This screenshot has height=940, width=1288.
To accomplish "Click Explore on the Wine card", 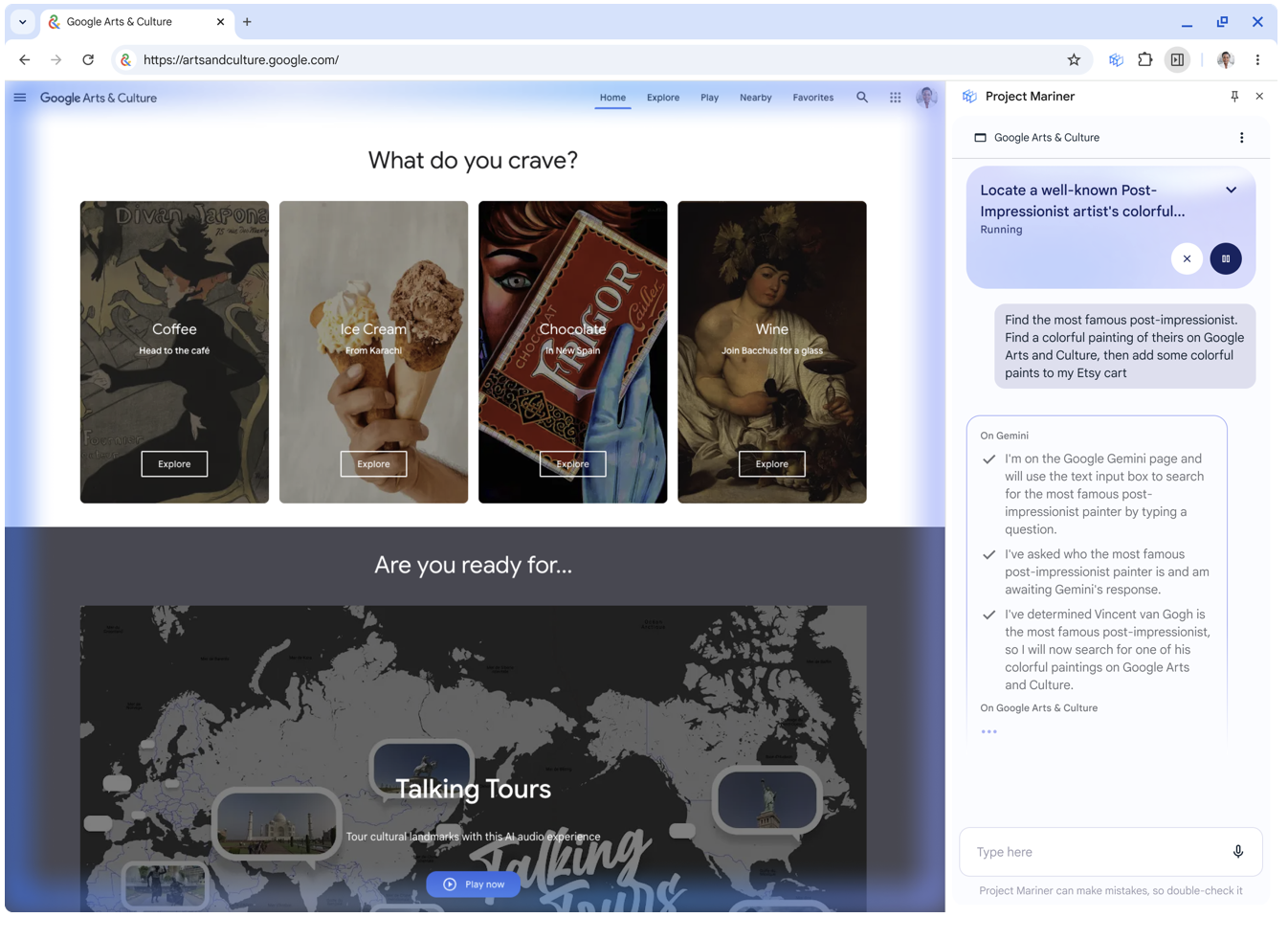I will coord(771,464).
